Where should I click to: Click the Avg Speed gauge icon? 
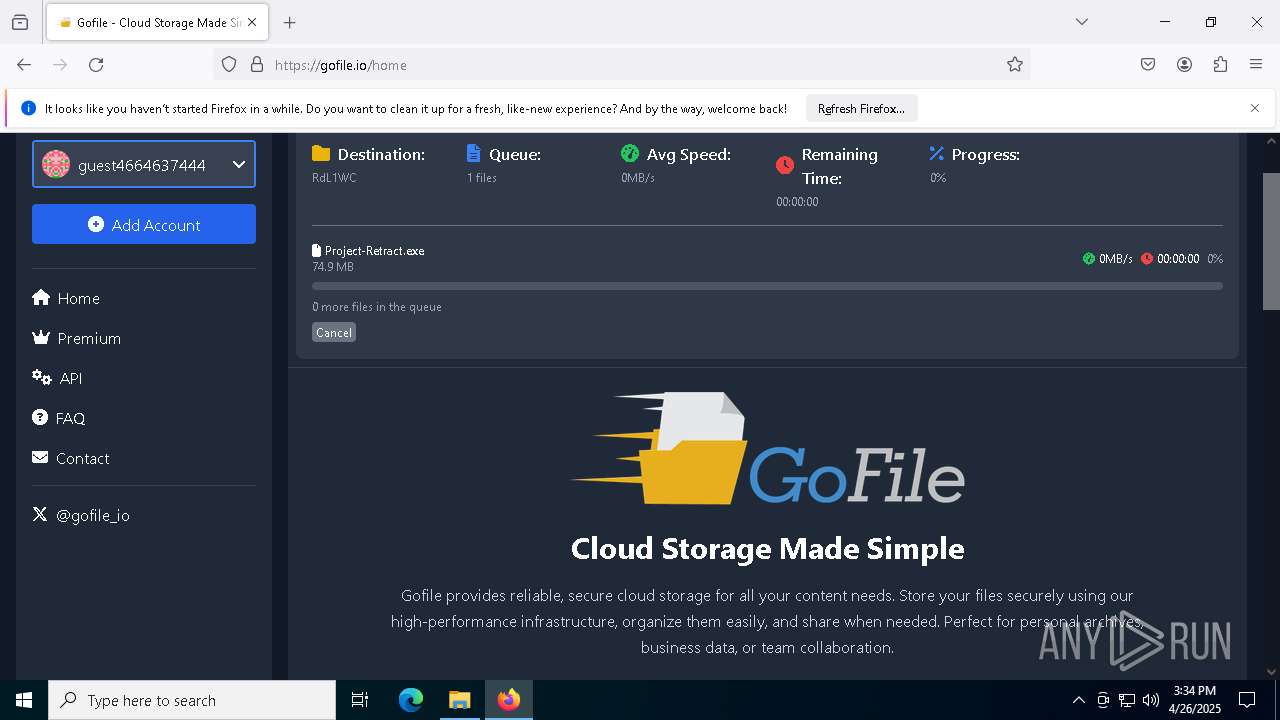630,153
